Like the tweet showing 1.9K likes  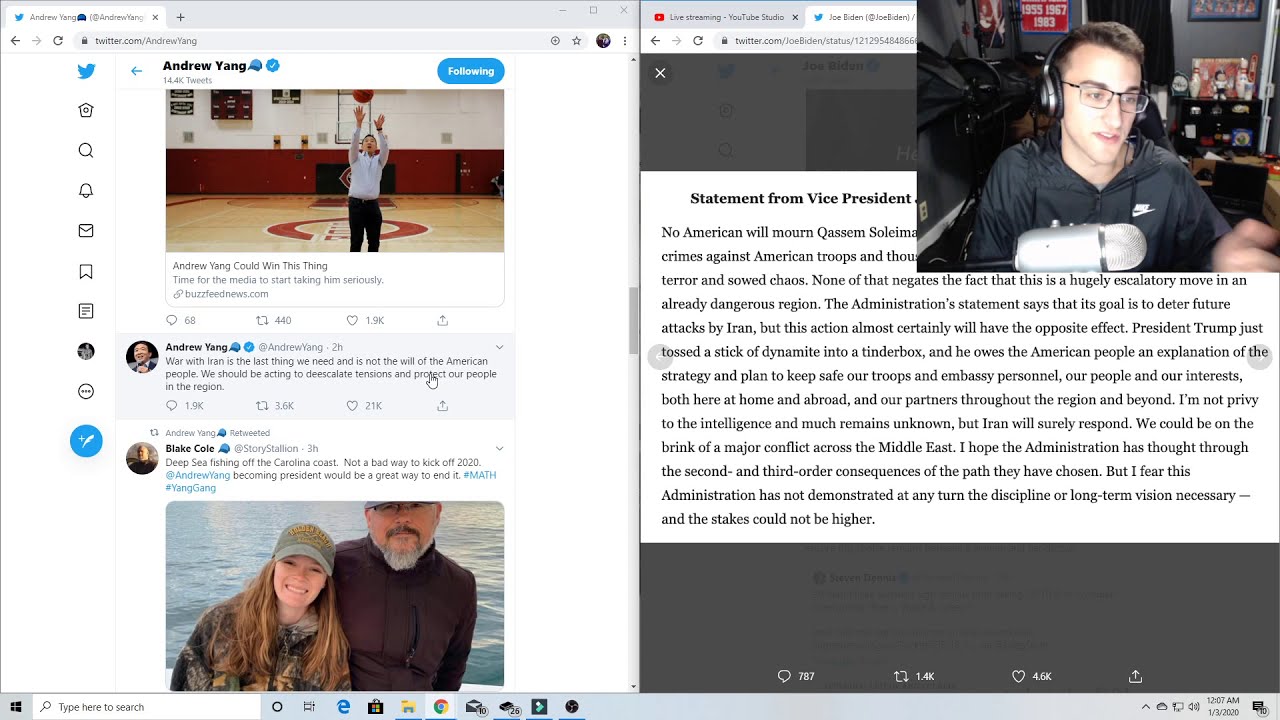(x=352, y=320)
